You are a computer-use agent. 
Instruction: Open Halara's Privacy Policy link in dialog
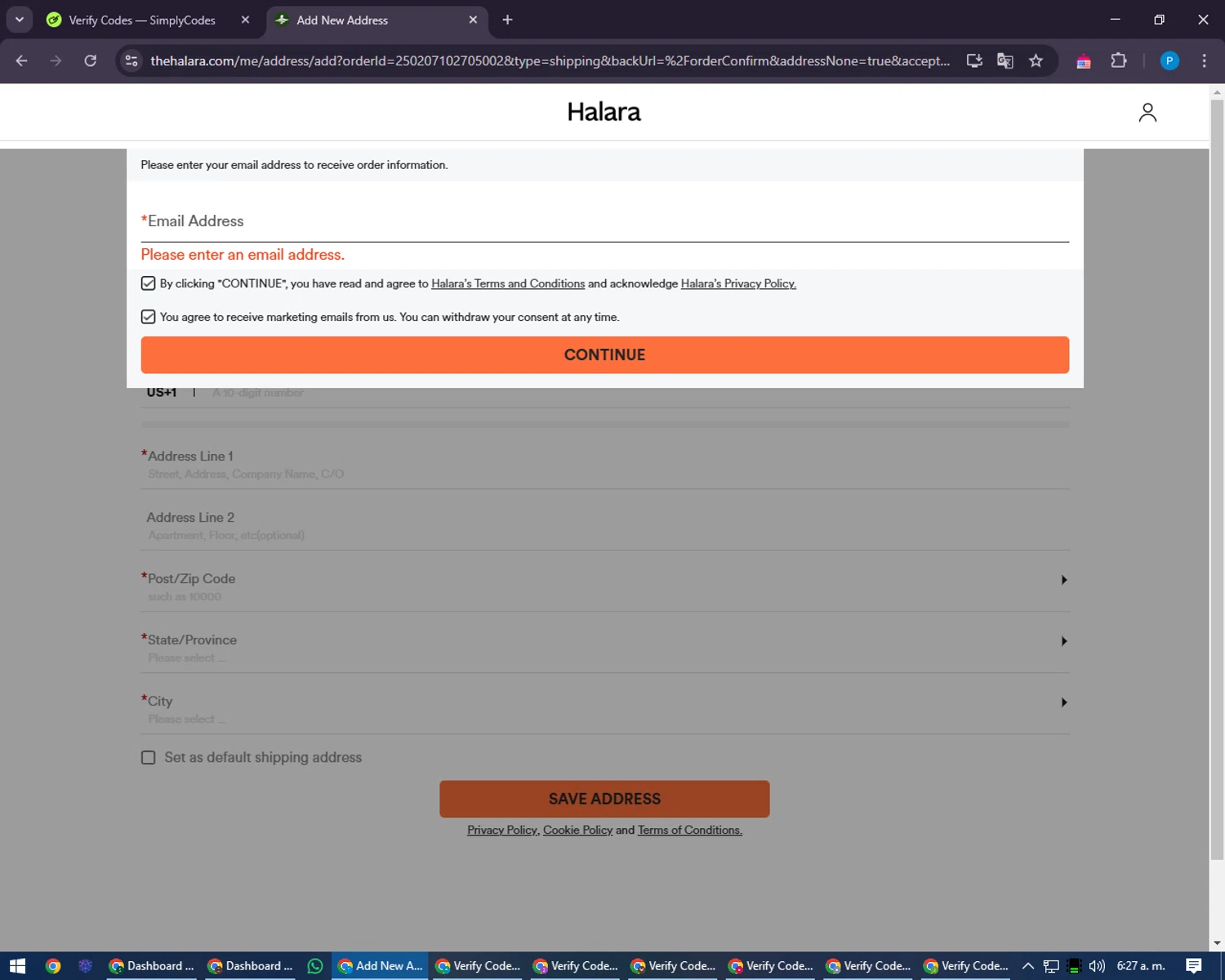click(x=738, y=283)
